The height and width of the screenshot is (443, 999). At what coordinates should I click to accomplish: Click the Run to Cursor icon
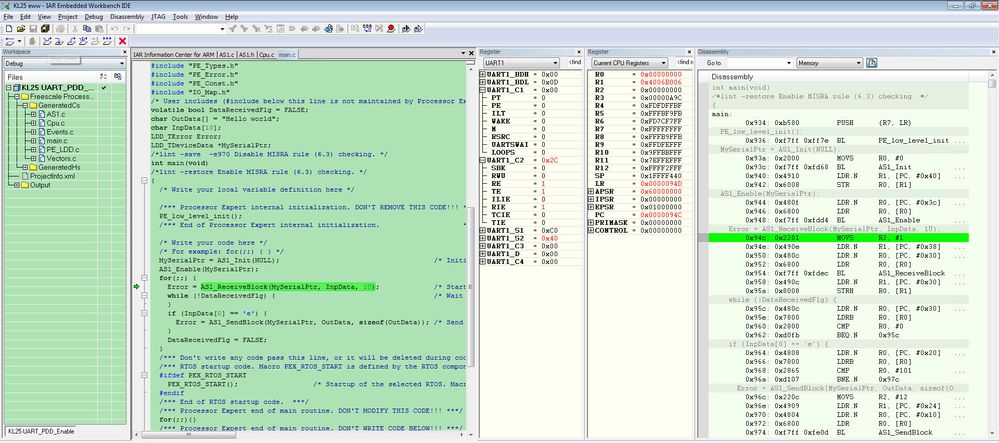[x=94, y=41]
